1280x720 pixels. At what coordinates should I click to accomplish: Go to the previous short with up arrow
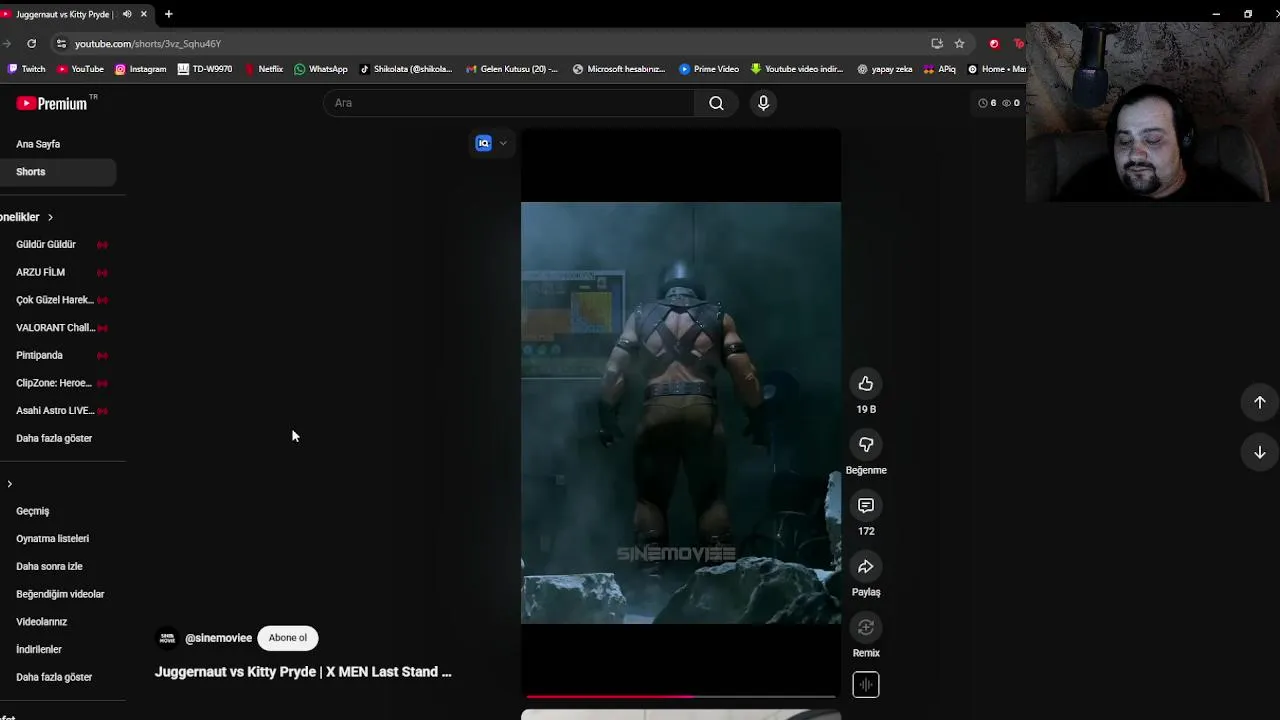pyautogui.click(x=1260, y=402)
